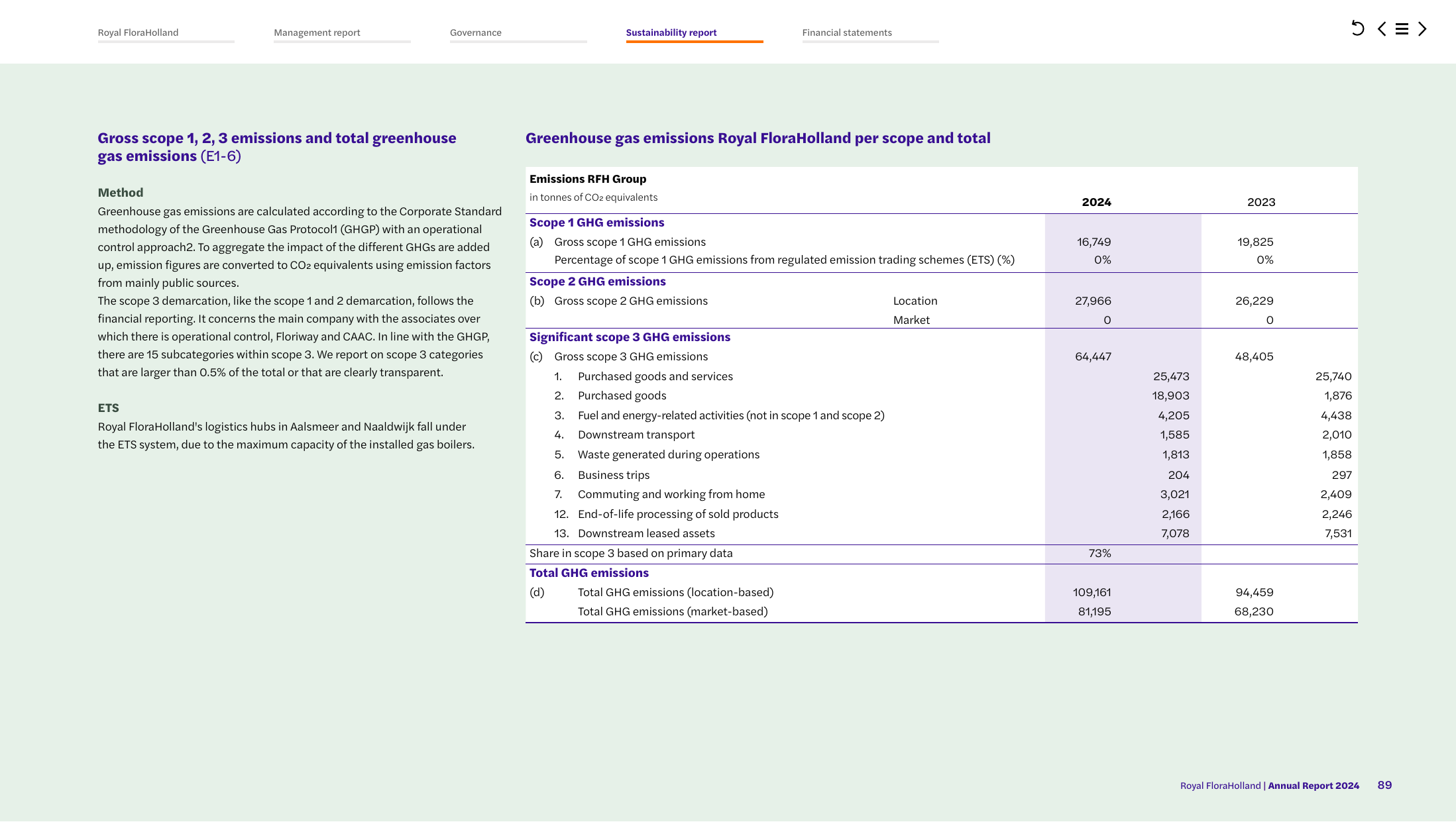The height and width of the screenshot is (822, 1456).
Task: Click gross scope 3 value 64,447
Action: point(1093,356)
